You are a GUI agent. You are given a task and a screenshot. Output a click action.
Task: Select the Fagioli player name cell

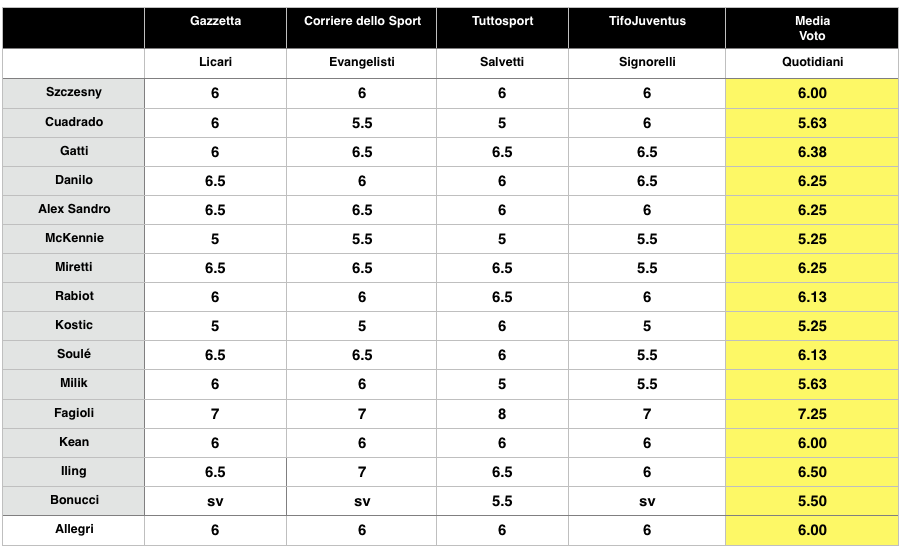click(x=74, y=412)
